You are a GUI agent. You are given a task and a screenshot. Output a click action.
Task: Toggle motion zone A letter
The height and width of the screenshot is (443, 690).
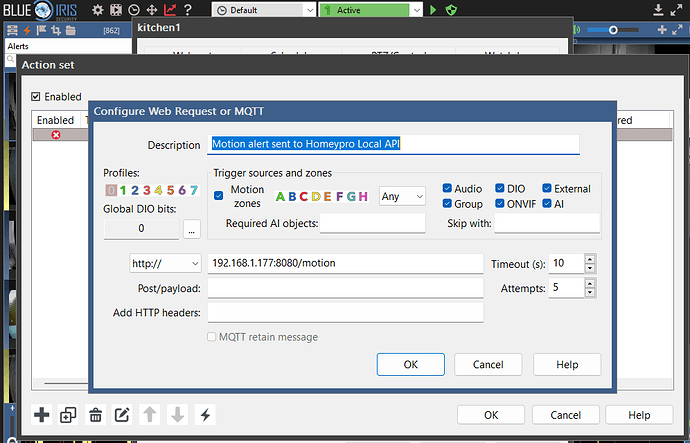click(x=280, y=196)
